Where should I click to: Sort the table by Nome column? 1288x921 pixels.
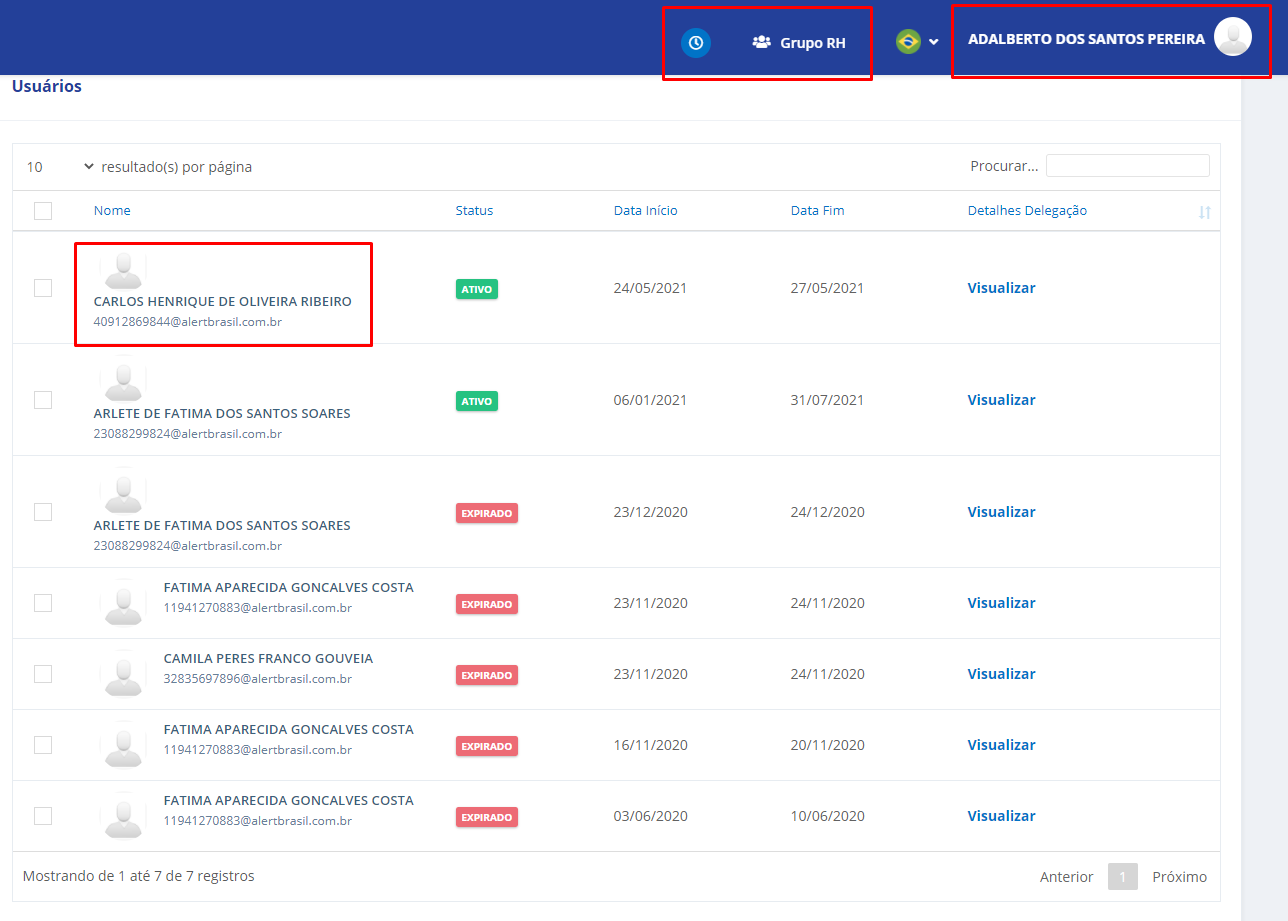[112, 211]
